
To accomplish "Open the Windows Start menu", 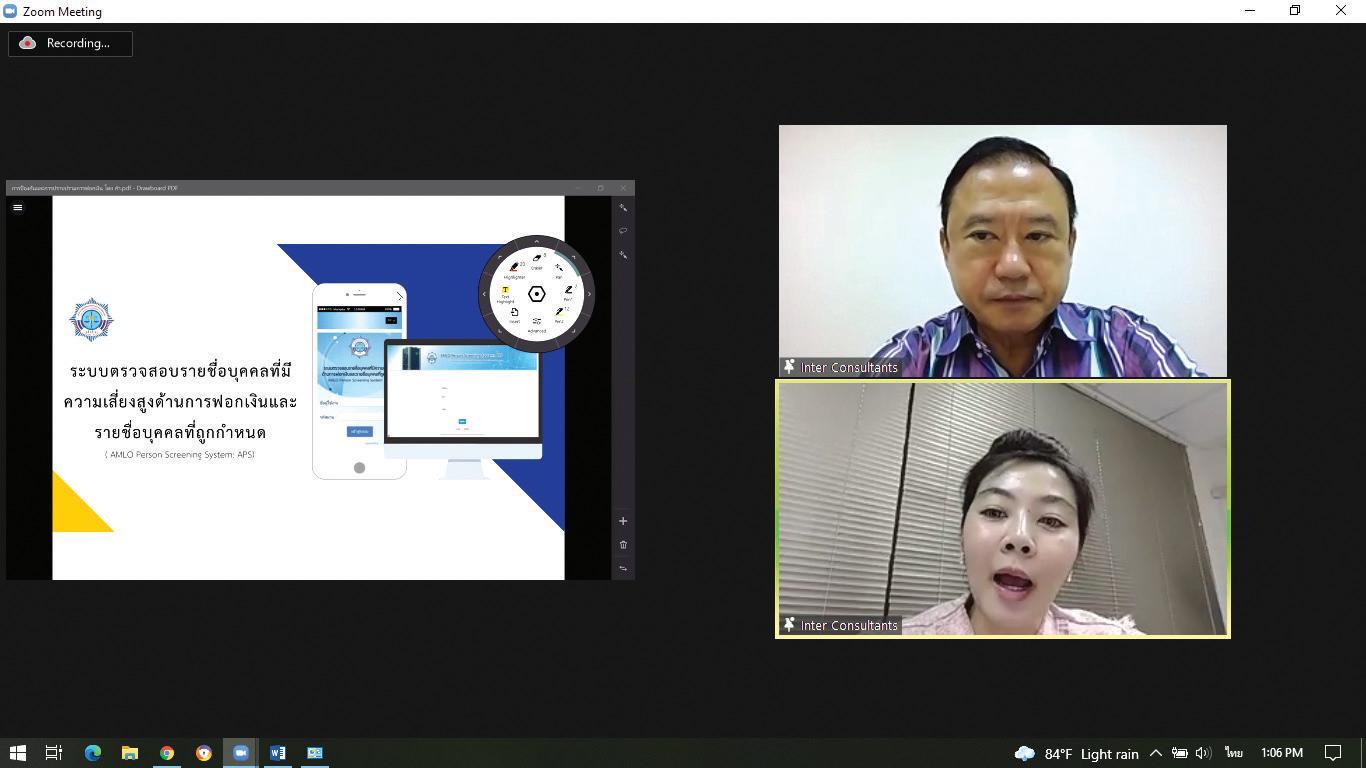I will click(17, 753).
